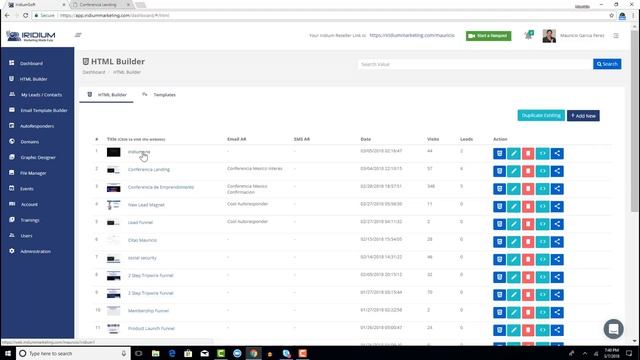
Task: Open AutoResponders in the sidebar
Action: 37,126
